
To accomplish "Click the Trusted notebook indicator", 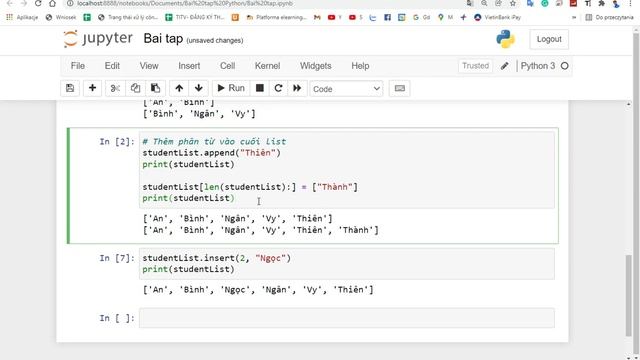I will 476,66.
